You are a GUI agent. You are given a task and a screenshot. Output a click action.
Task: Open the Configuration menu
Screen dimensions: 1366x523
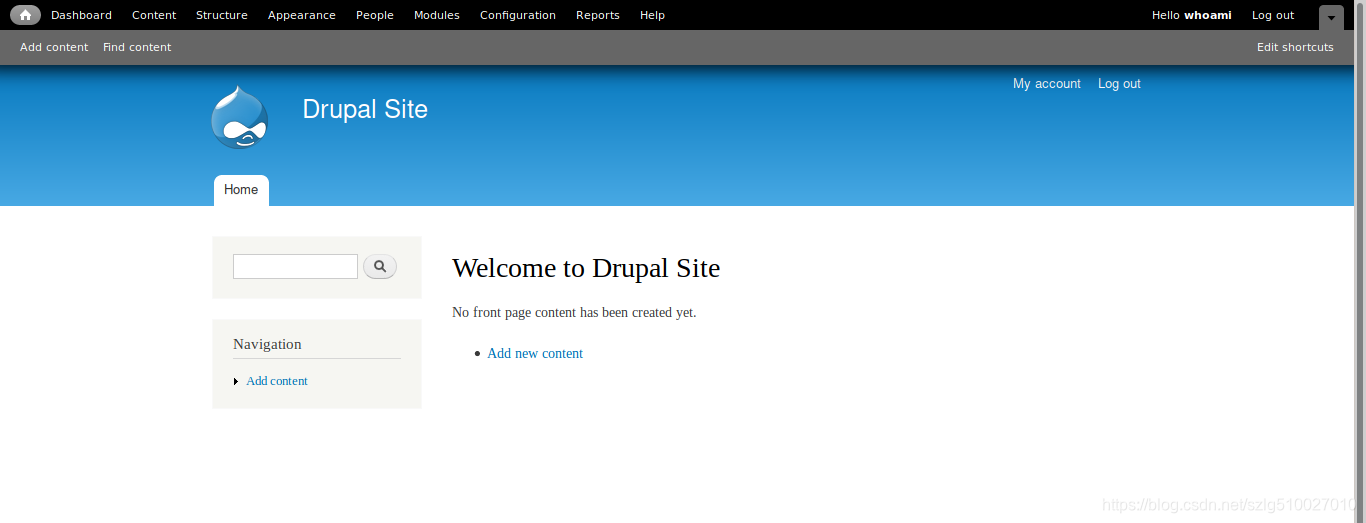coord(518,15)
